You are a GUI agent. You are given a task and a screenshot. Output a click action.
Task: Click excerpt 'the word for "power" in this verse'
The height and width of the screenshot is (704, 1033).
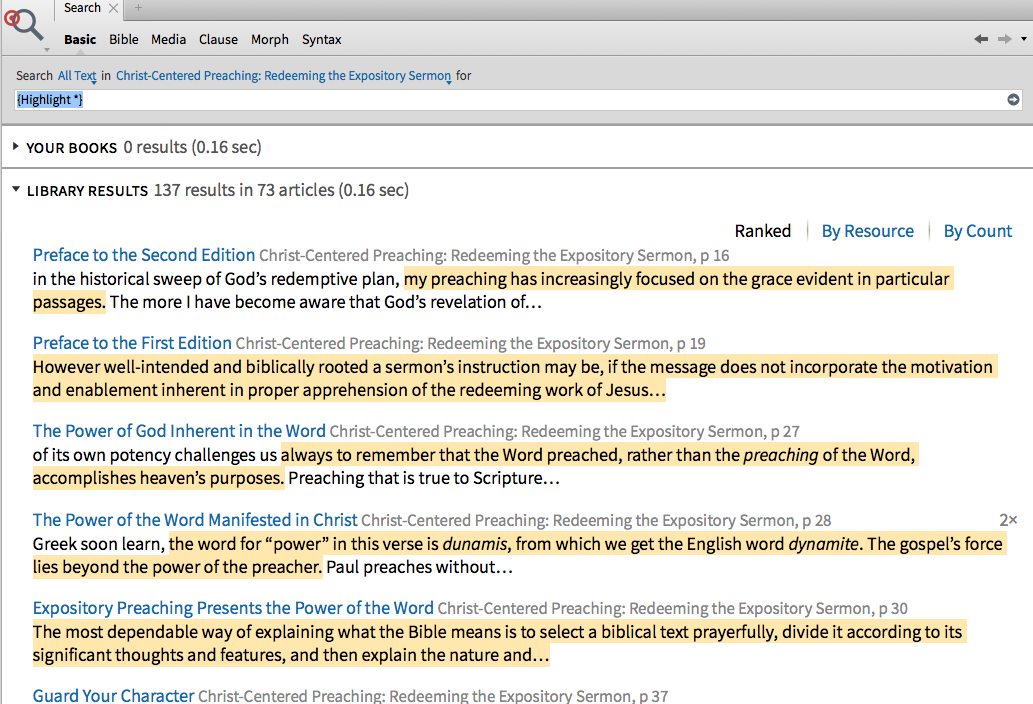(x=304, y=544)
